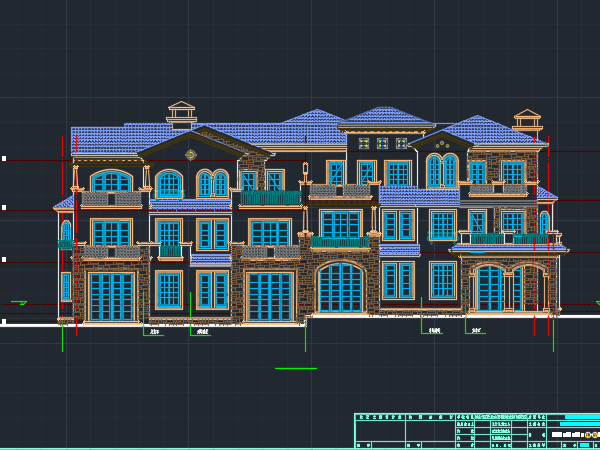Select the large arched central ground-floor window
The image size is (600, 450).
pos(341,287)
